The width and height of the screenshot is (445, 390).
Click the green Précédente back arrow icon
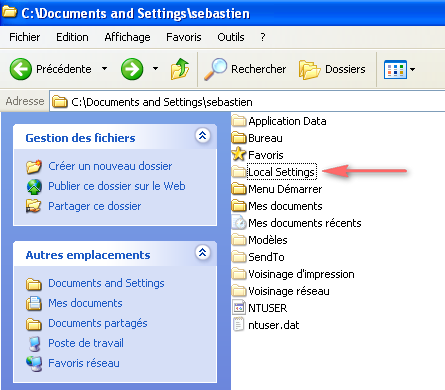(21, 69)
